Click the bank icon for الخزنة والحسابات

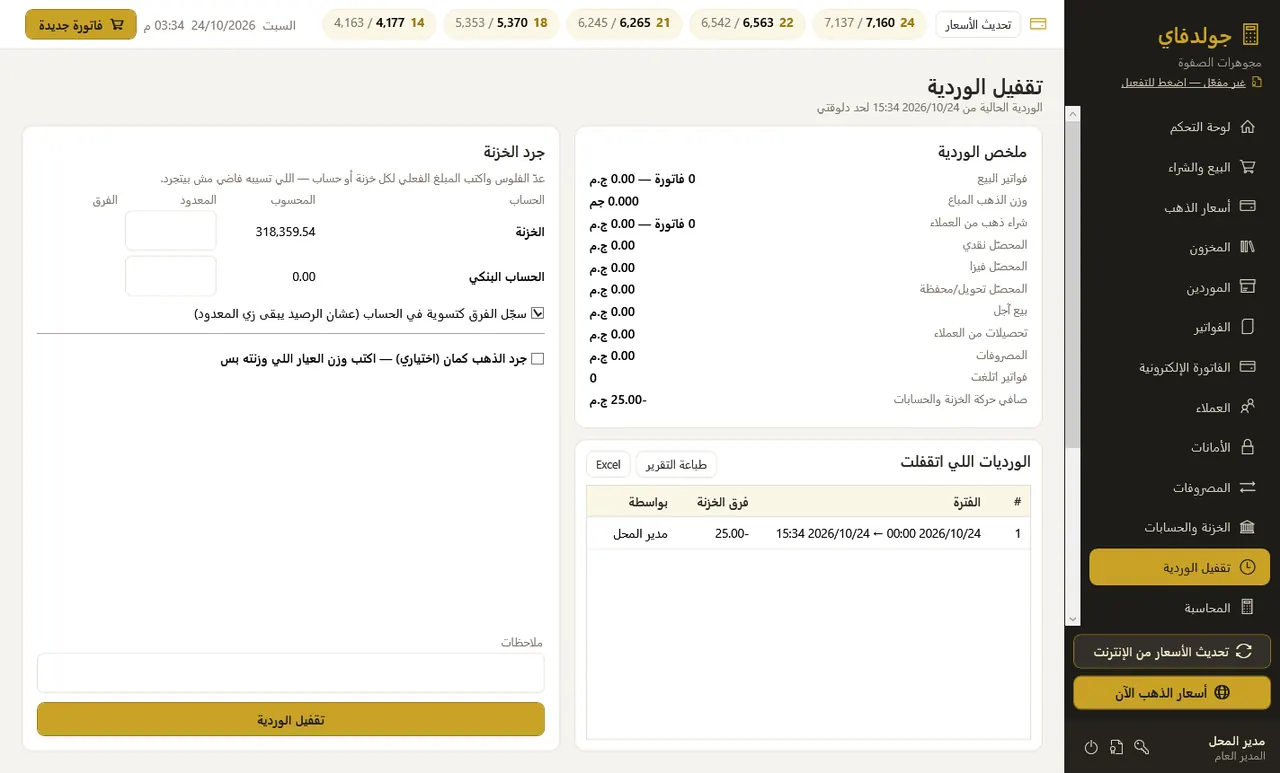click(x=1247, y=527)
